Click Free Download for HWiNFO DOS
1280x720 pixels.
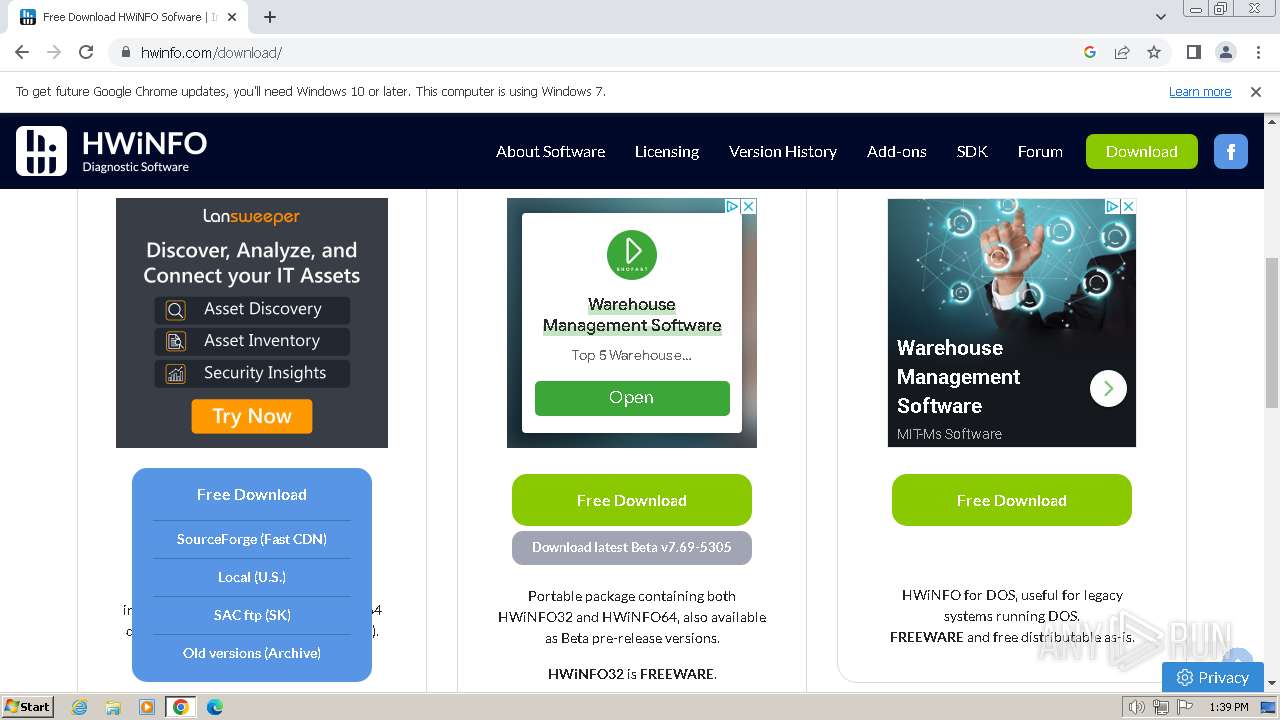point(1012,500)
